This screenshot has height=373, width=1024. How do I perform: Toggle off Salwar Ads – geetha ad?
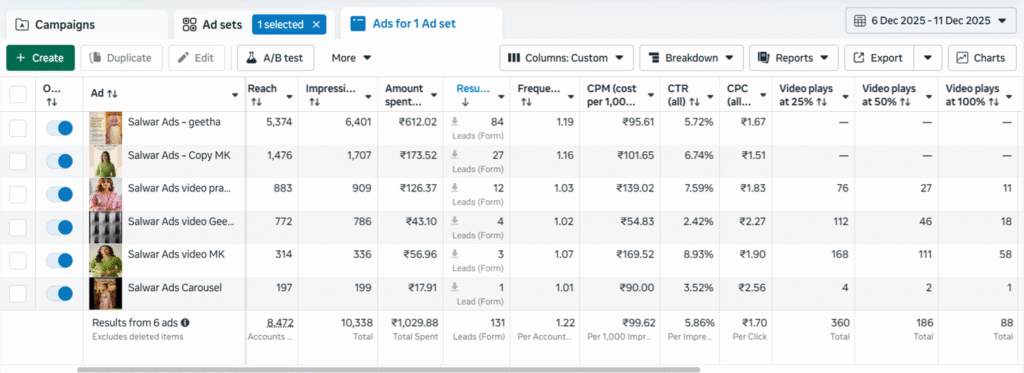pyautogui.click(x=59, y=128)
